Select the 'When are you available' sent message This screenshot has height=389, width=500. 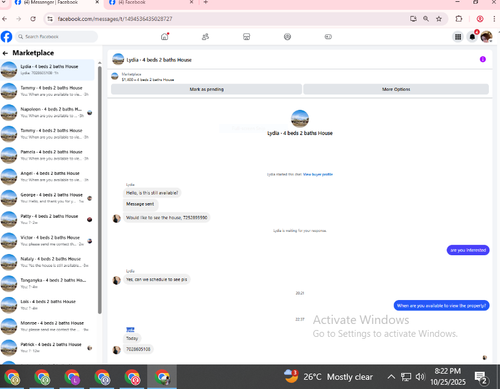pos(441,305)
